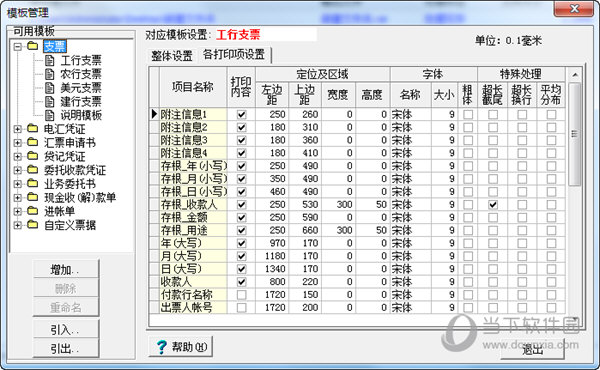Uncheck 打印内容 for 存根_金额
The height and width of the screenshot is (370, 600).
(x=241, y=217)
